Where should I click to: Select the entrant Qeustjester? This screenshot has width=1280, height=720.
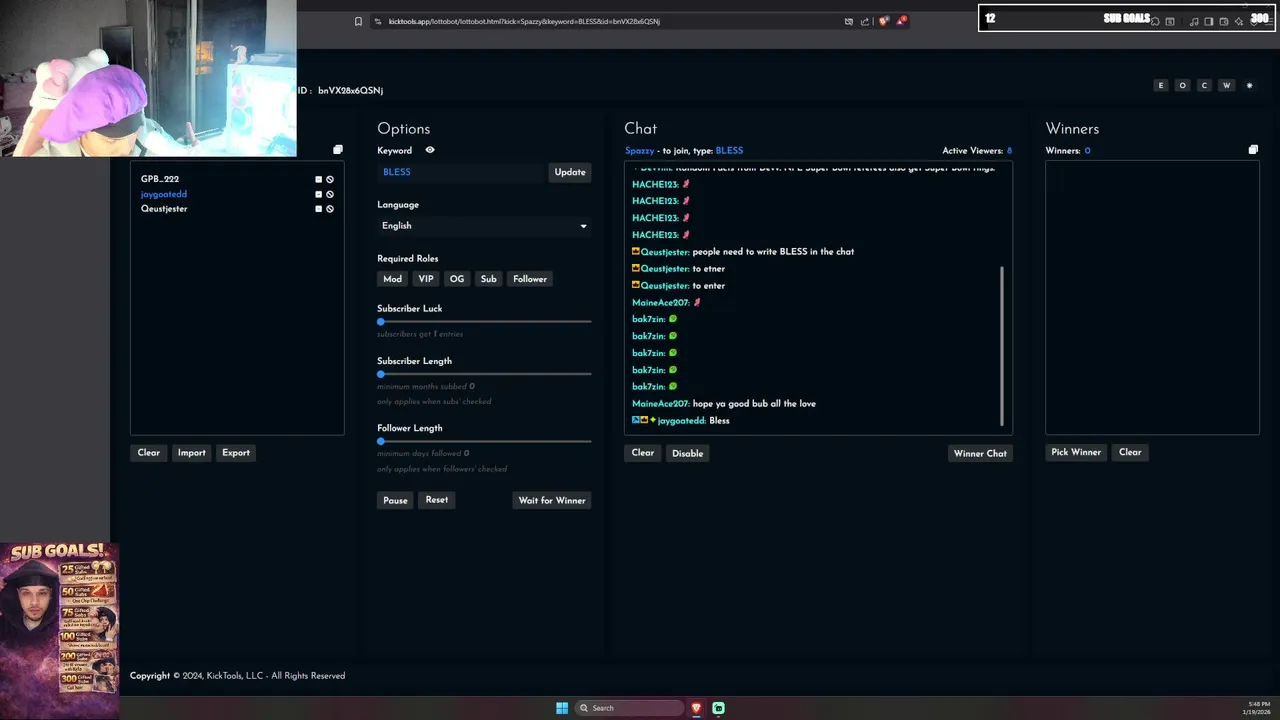164,209
